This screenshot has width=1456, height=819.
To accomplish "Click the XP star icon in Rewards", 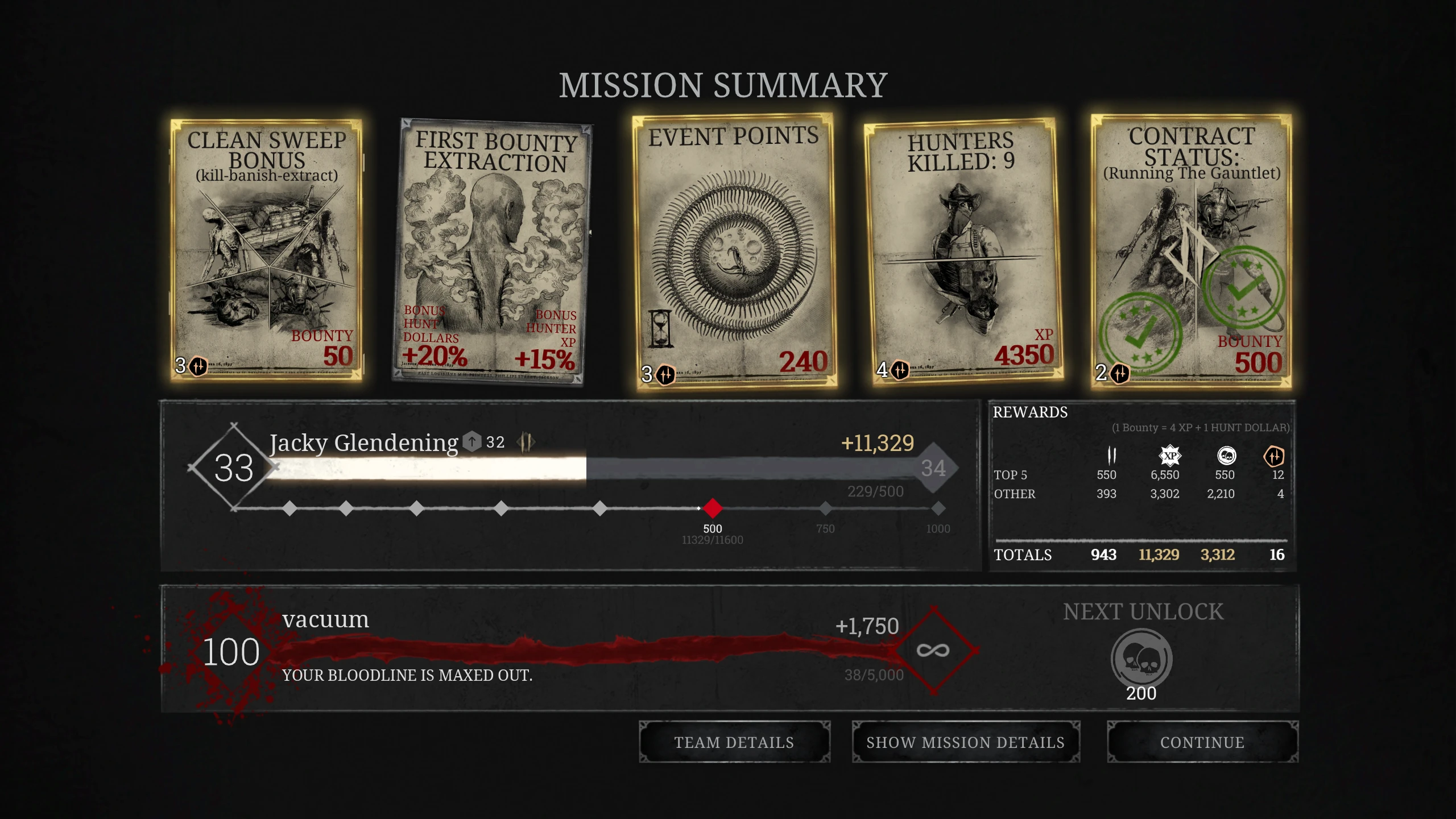I will (x=1170, y=456).
